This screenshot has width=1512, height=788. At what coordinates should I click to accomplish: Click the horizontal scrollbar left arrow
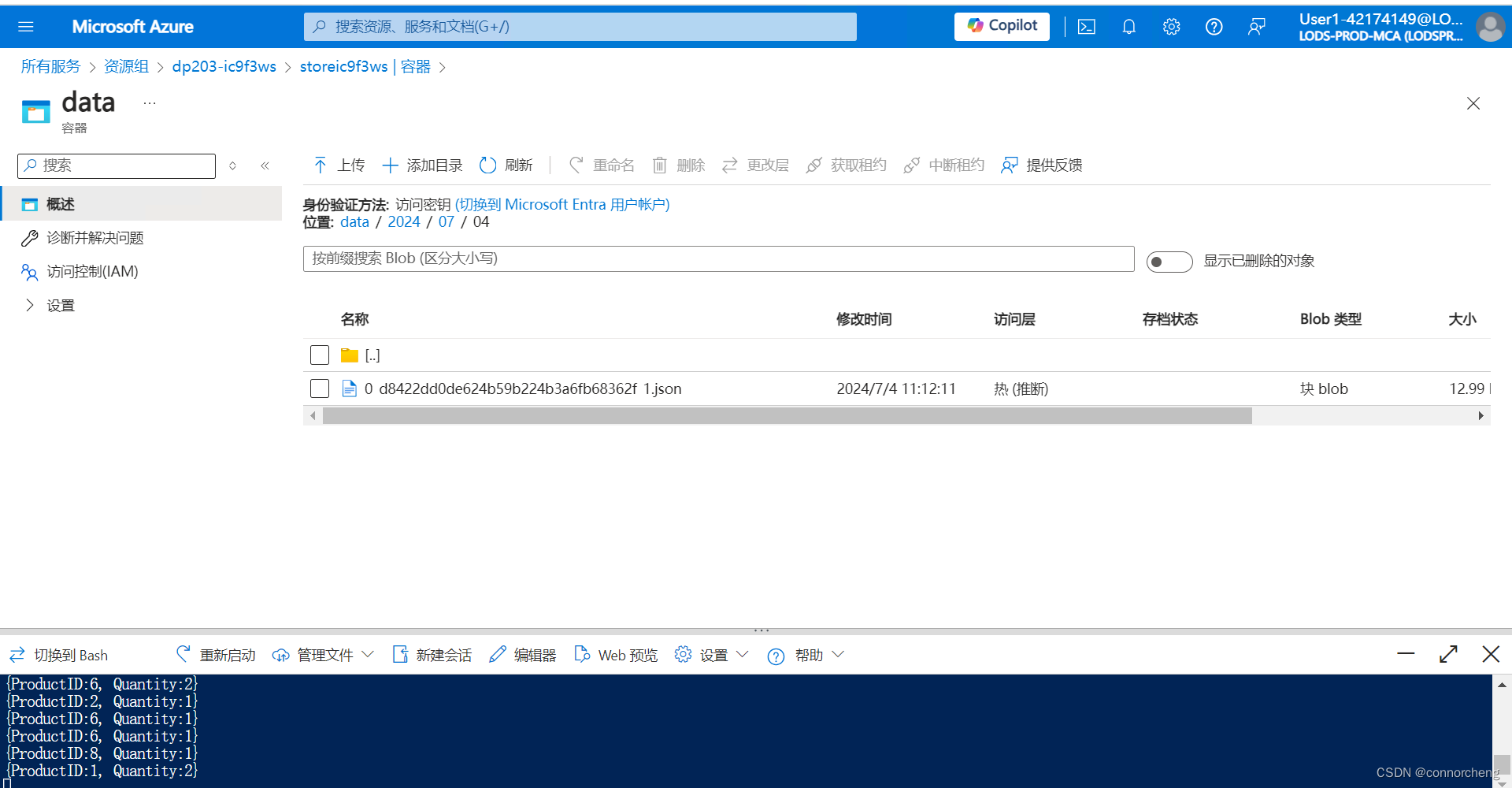coord(313,416)
